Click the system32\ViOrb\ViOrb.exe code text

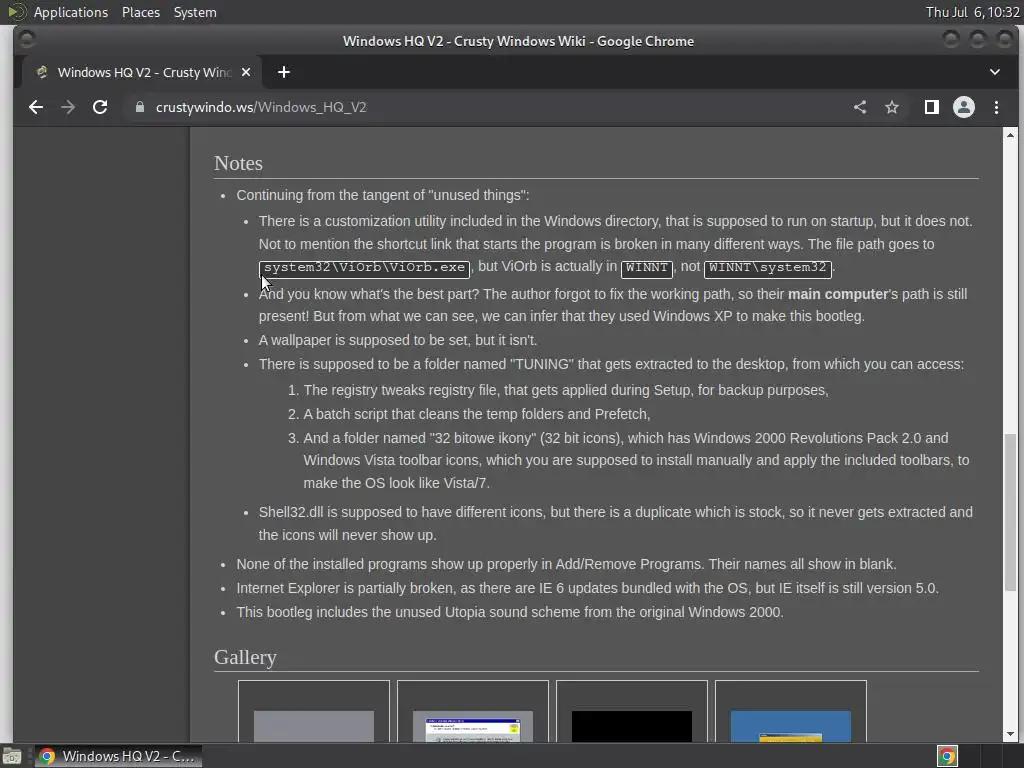(364, 268)
